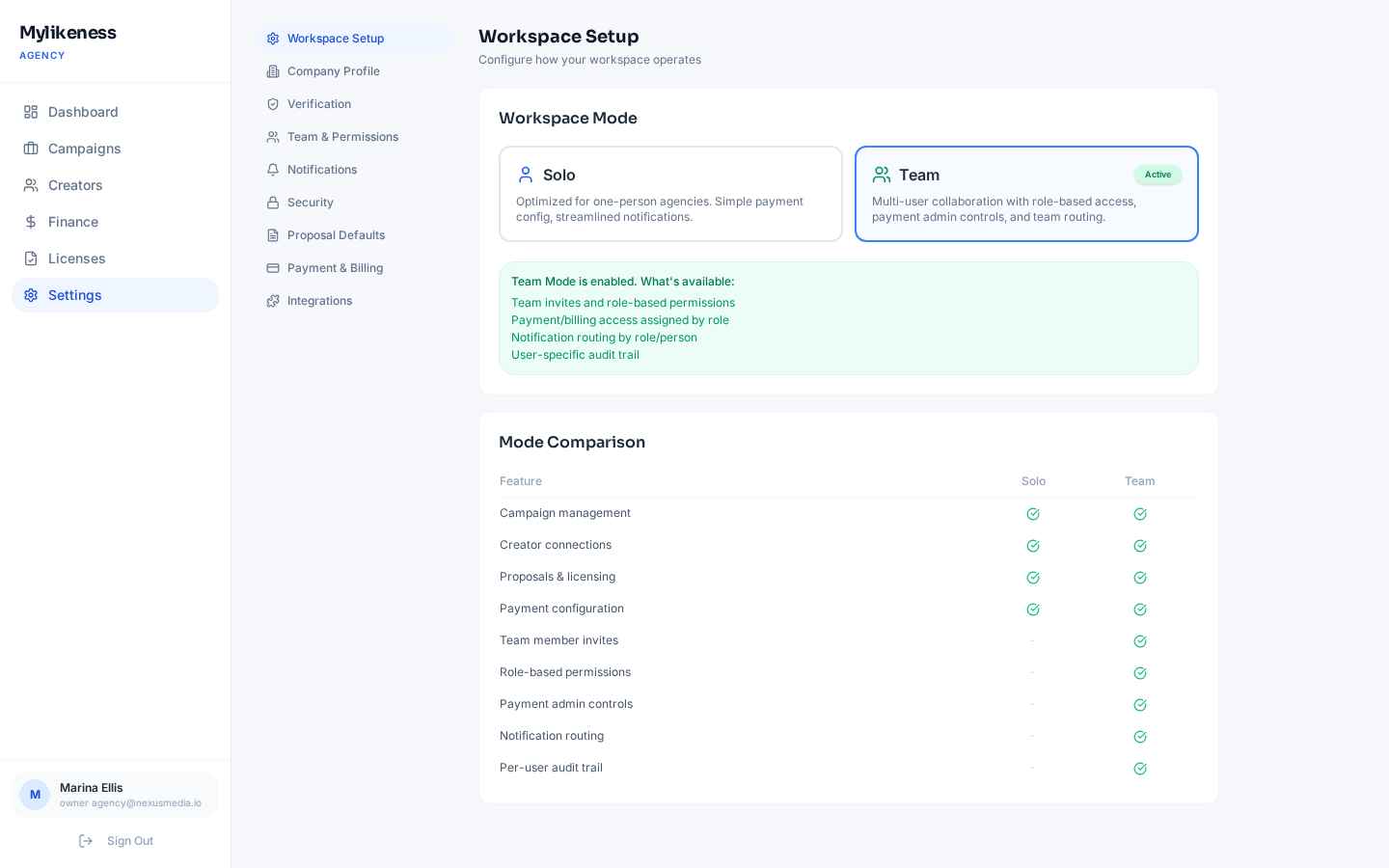Open Verification settings
Screen dimensions: 1389x868
pyautogui.click(x=355, y=104)
